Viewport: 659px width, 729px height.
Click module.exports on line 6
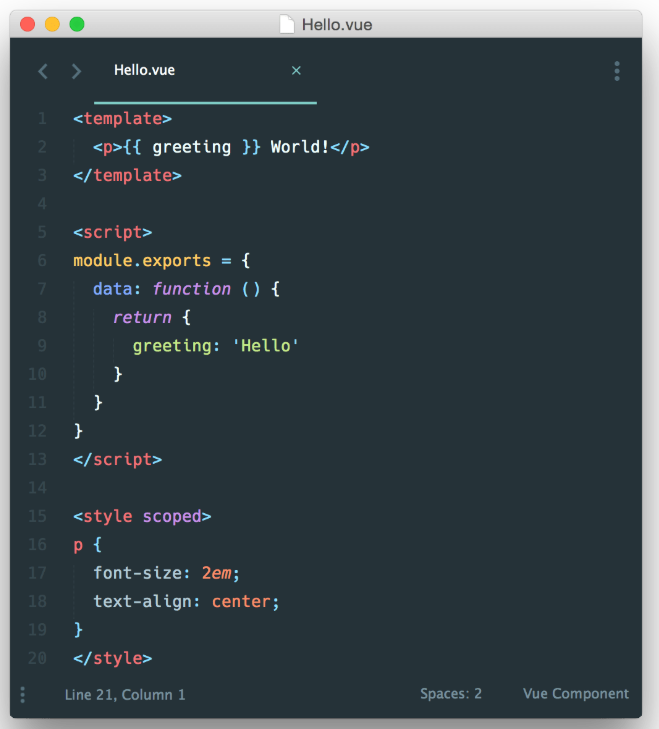(x=142, y=260)
